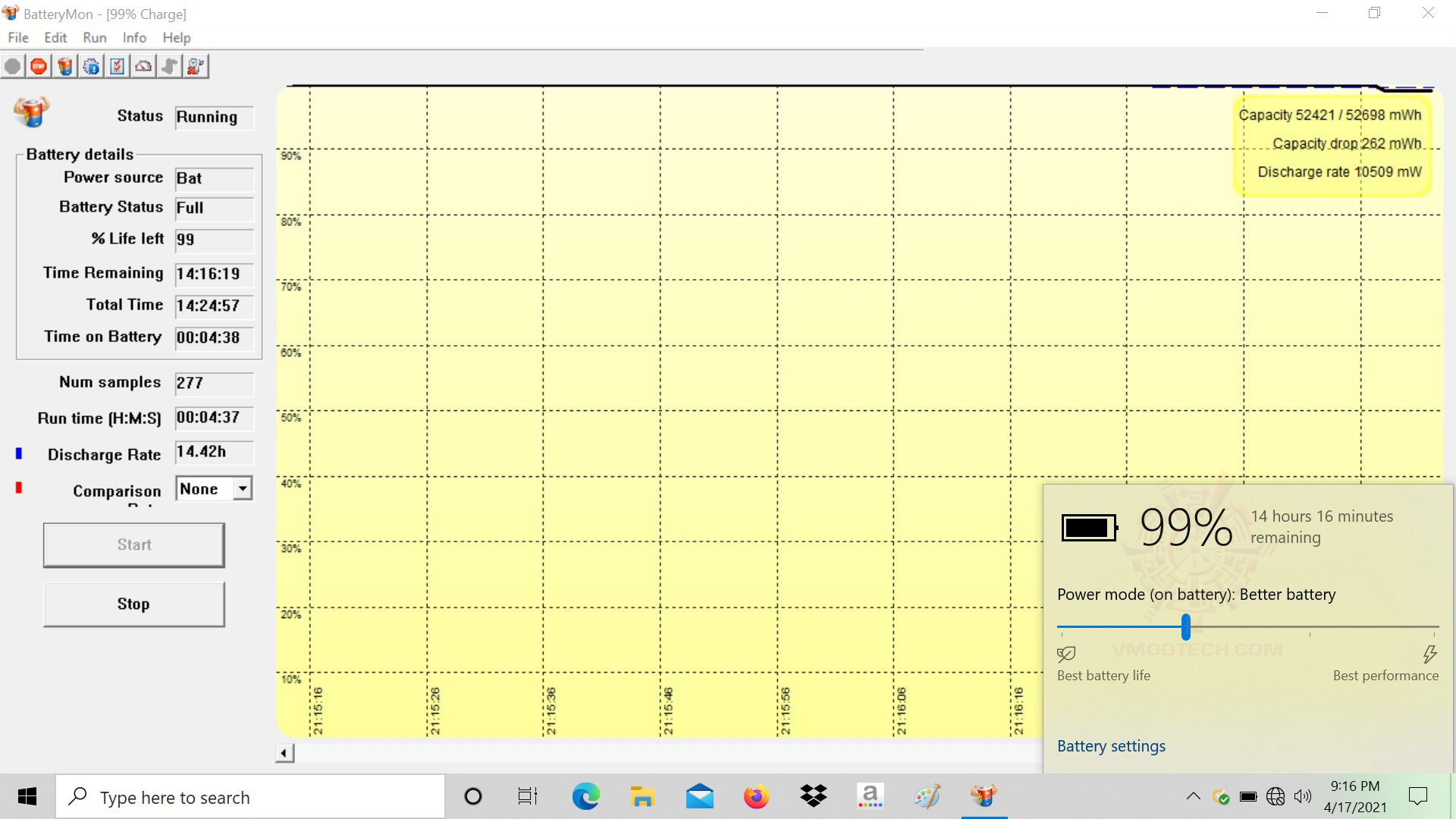This screenshot has height=819, width=1456.
Task: Click the battery information toolbar icon
Action: point(65,67)
